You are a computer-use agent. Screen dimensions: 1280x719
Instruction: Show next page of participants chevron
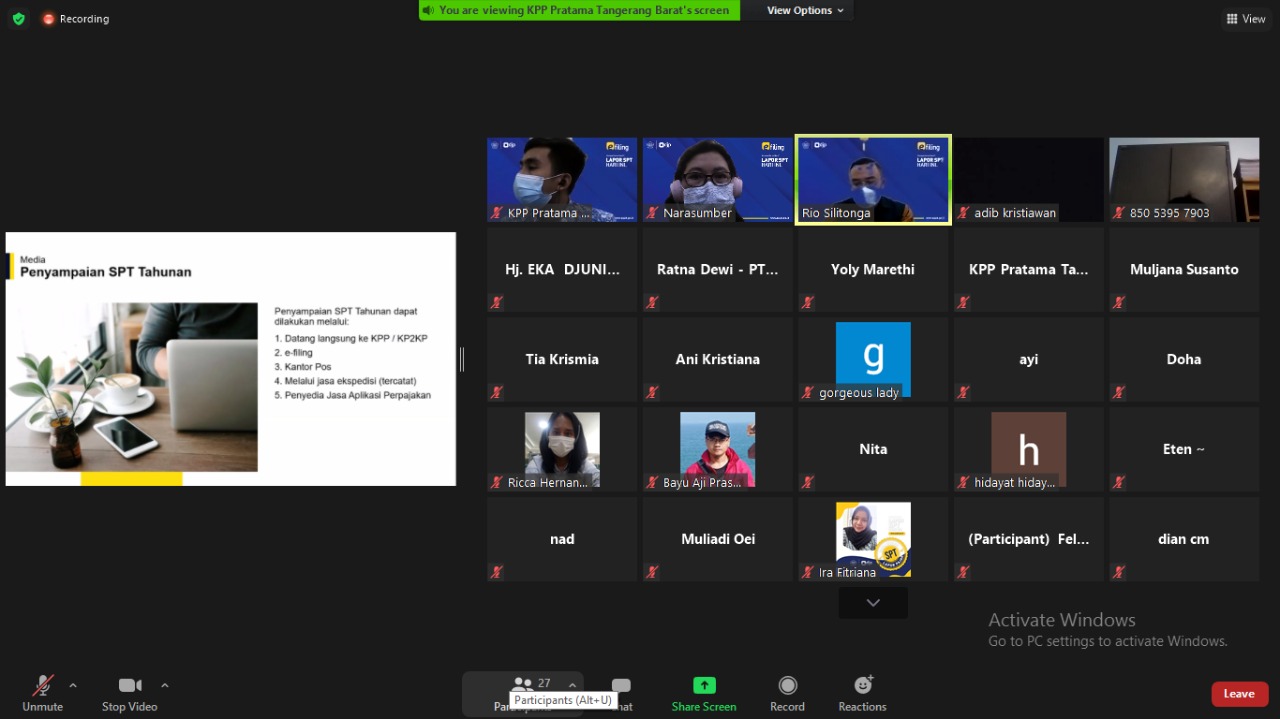pos(873,603)
